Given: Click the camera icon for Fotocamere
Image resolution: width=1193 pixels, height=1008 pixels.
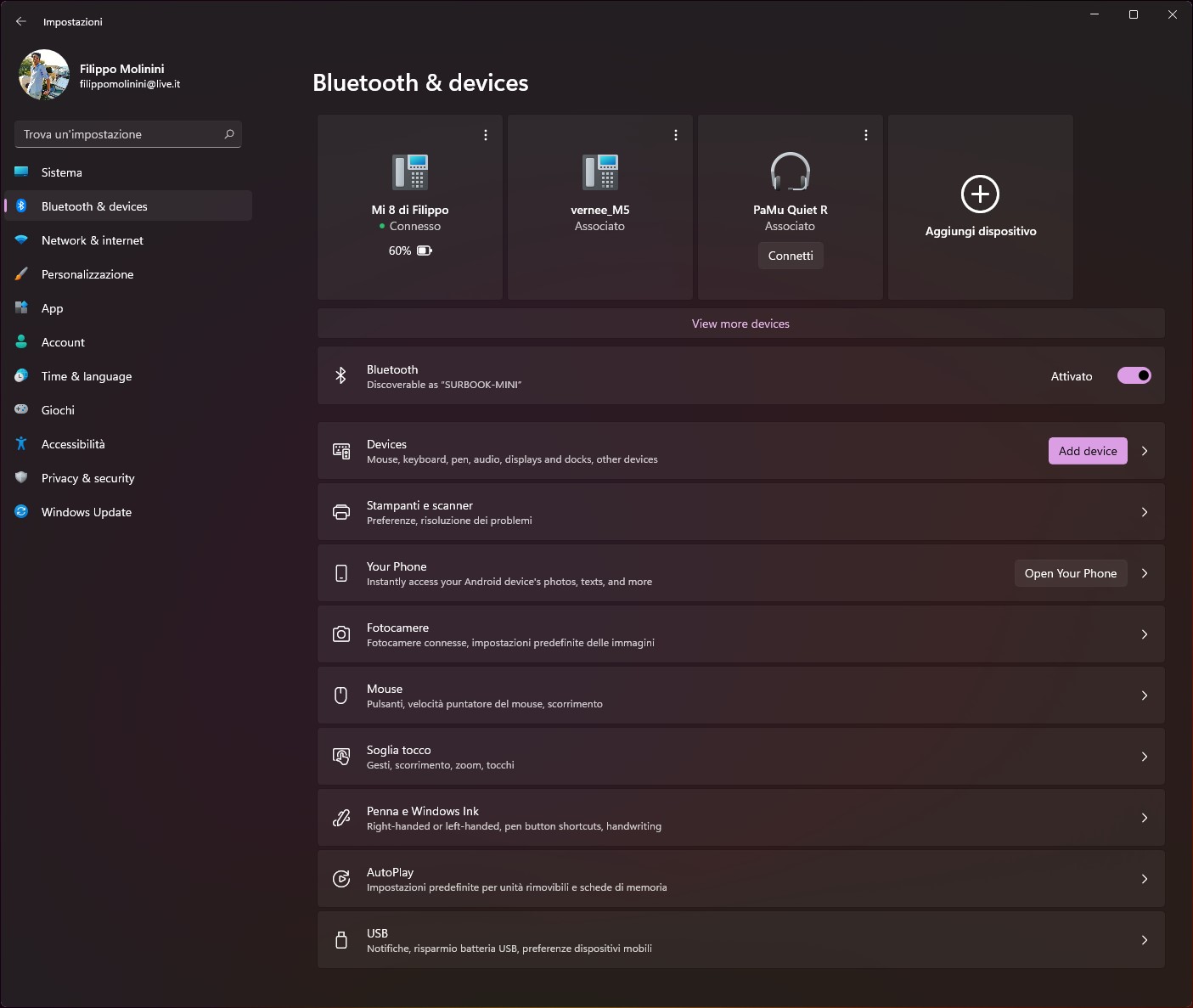Looking at the screenshot, I should 341,634.
